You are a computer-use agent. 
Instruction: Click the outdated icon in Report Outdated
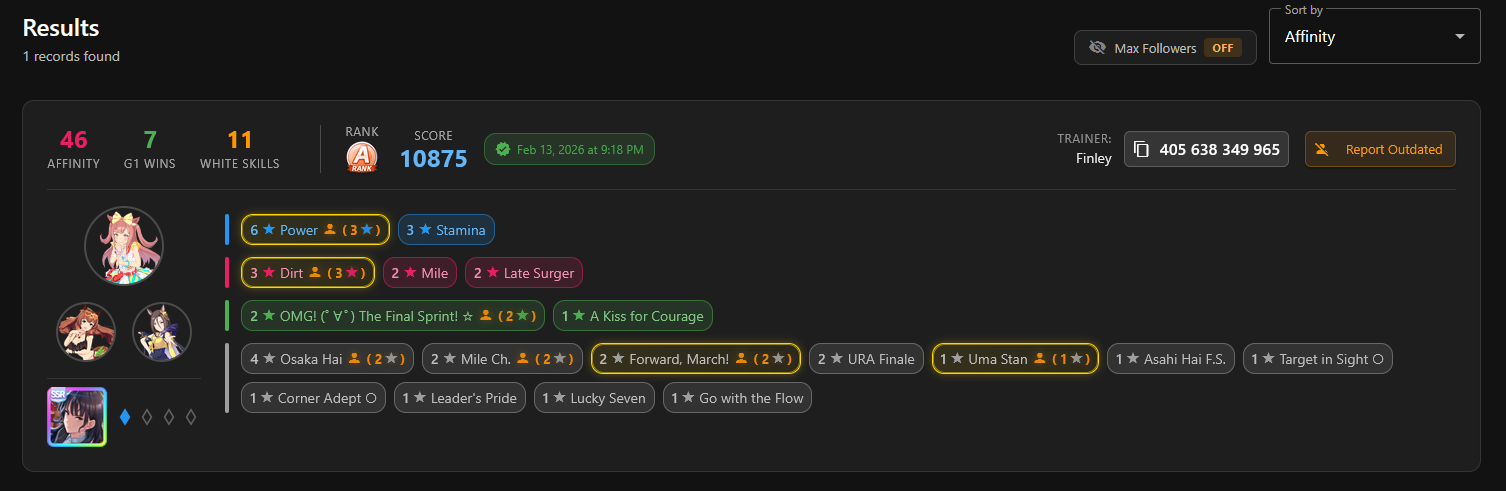1322,149
